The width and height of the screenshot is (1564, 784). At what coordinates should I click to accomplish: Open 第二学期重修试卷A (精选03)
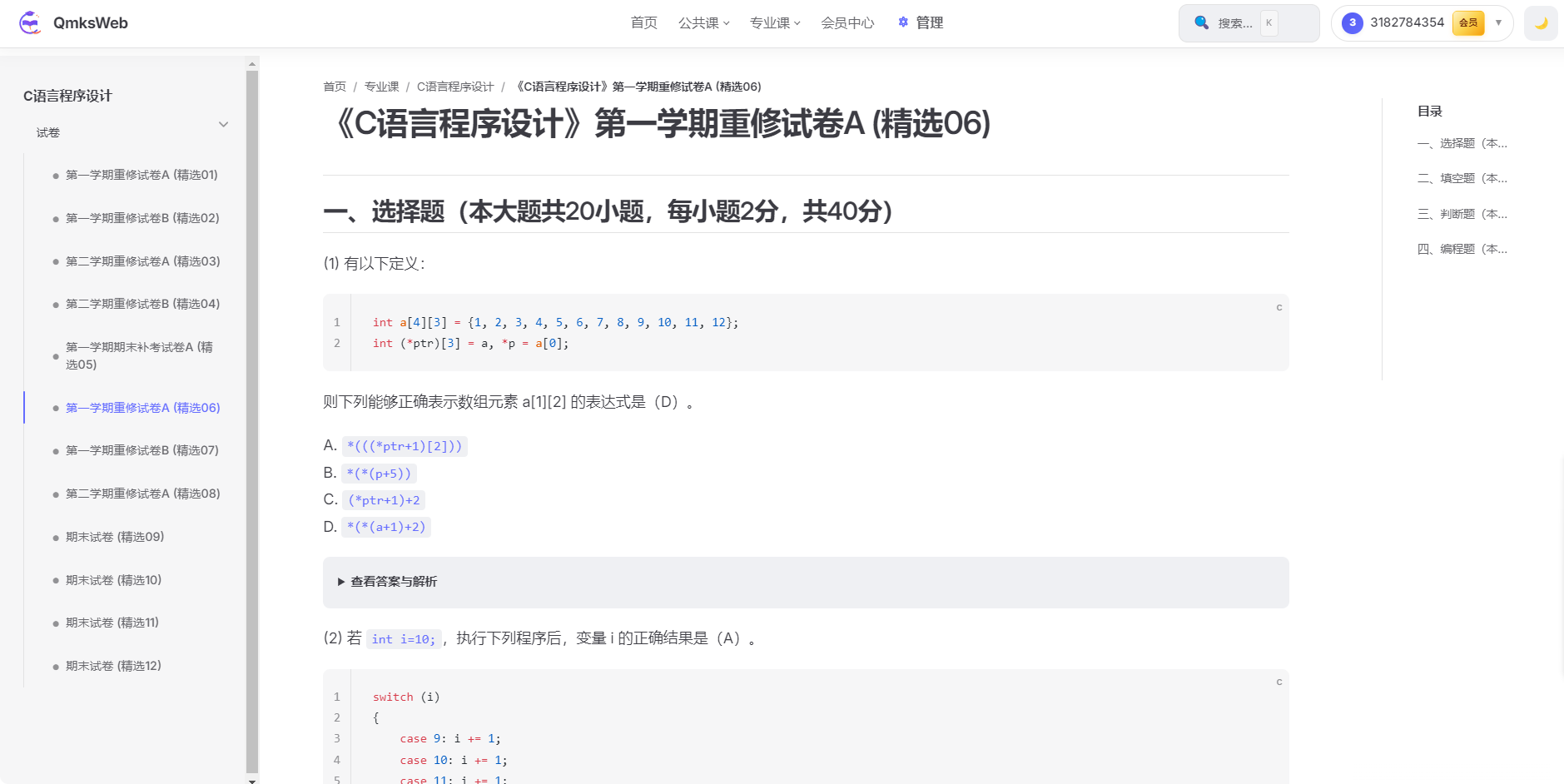coord(143,261)
